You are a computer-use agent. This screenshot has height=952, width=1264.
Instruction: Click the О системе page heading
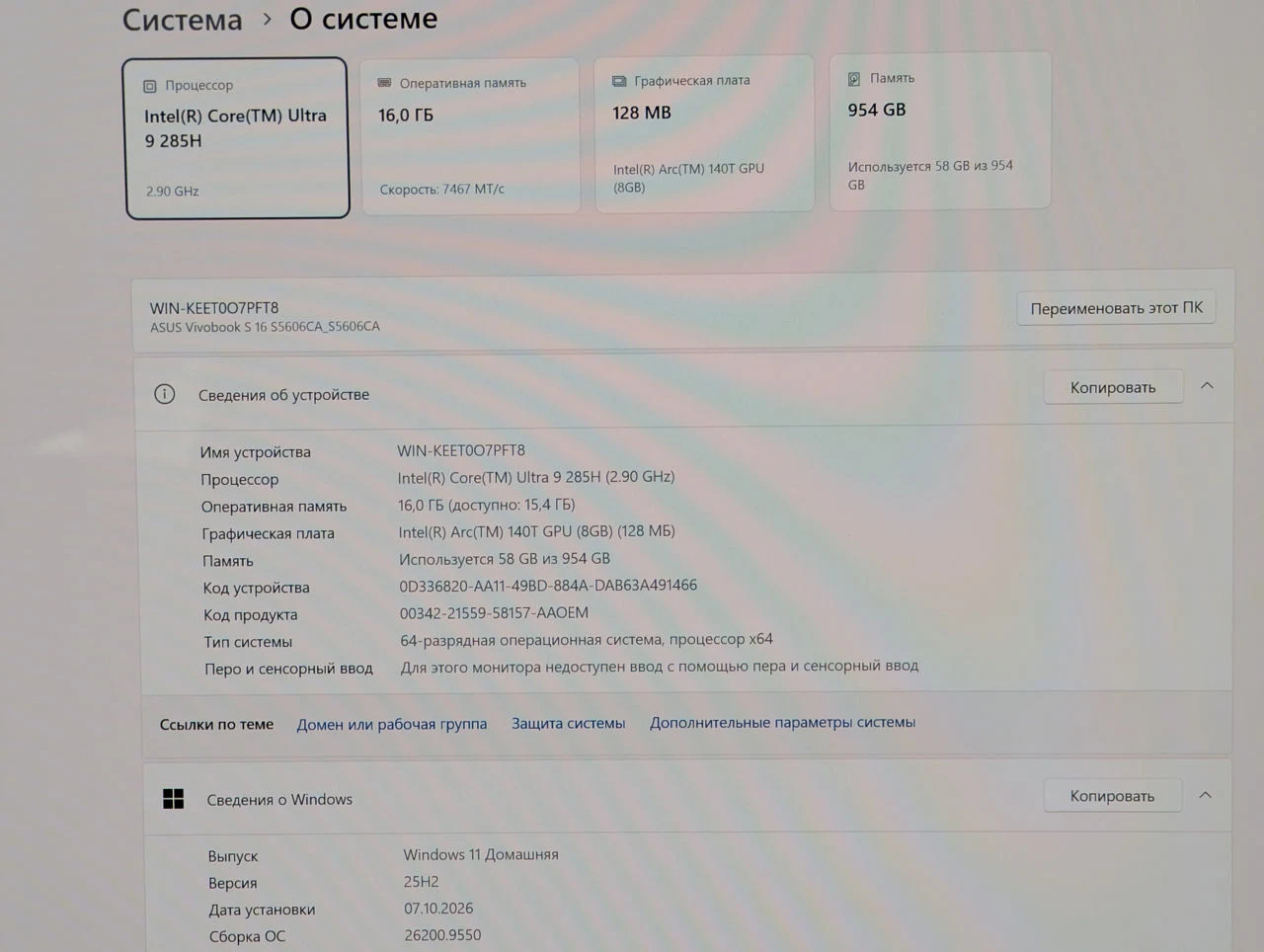click(363, 18)
